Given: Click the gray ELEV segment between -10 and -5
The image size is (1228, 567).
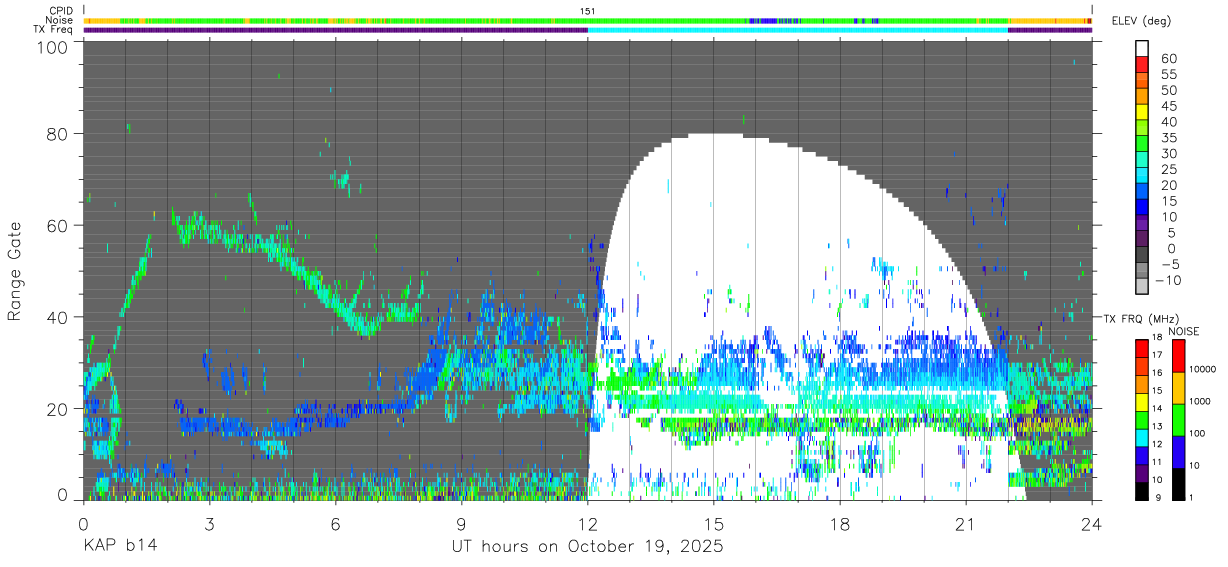Looking at the screenshot, I should (1142, 271).
